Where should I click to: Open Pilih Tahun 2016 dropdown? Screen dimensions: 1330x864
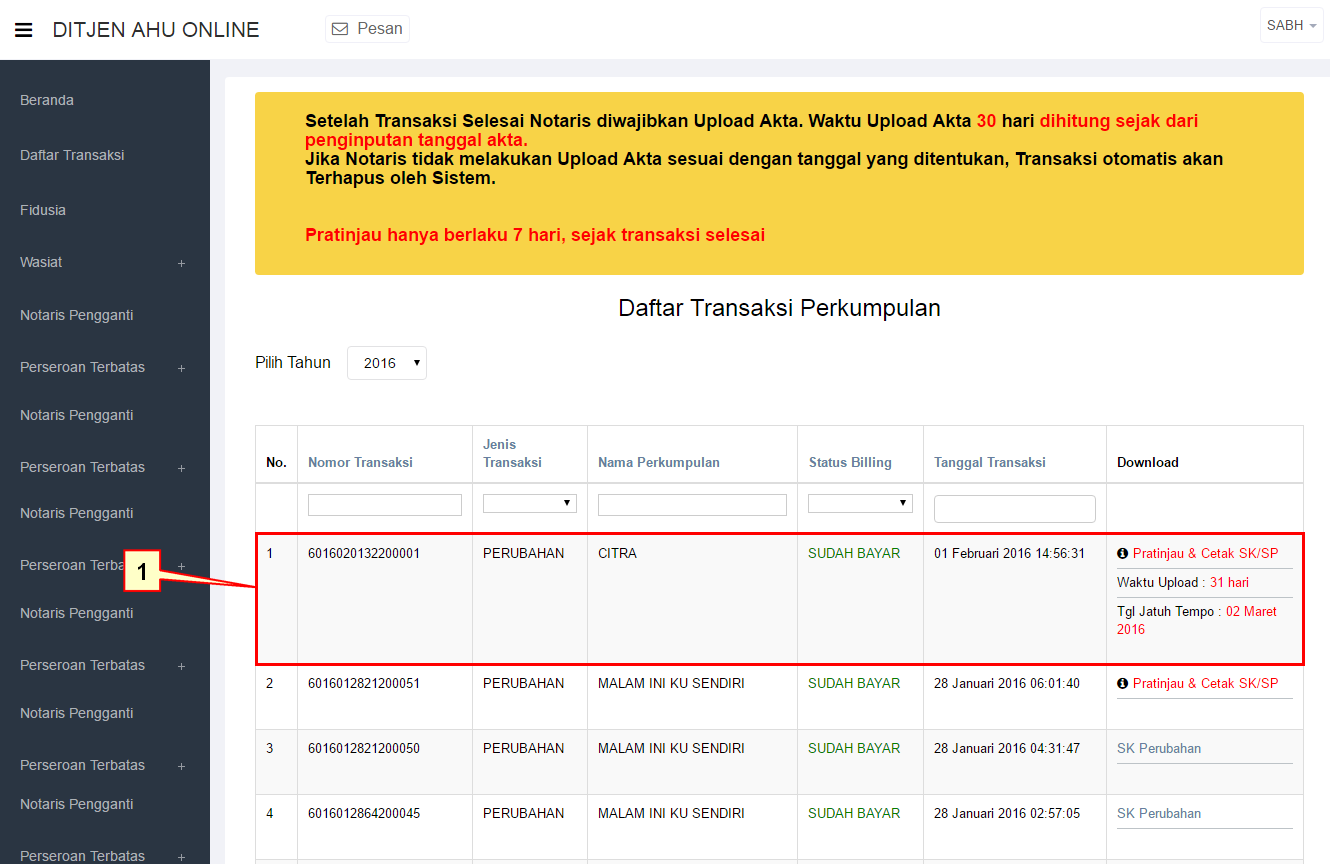[x=386, y=363]
